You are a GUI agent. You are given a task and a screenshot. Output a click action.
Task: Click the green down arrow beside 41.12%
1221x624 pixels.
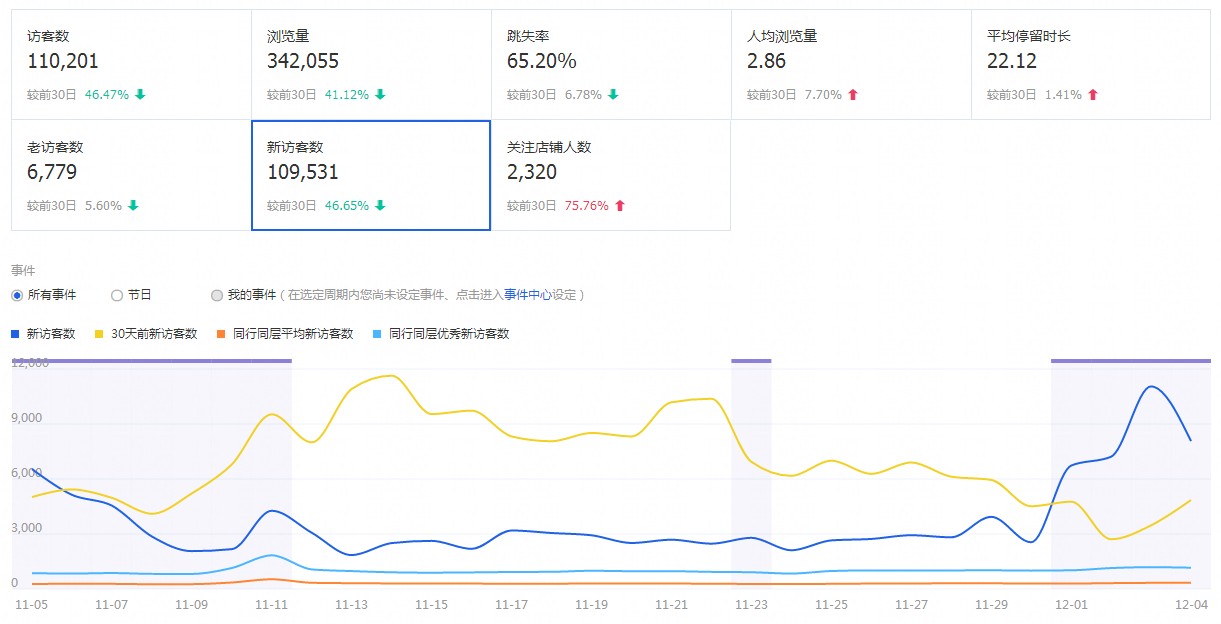click(380, 95)
